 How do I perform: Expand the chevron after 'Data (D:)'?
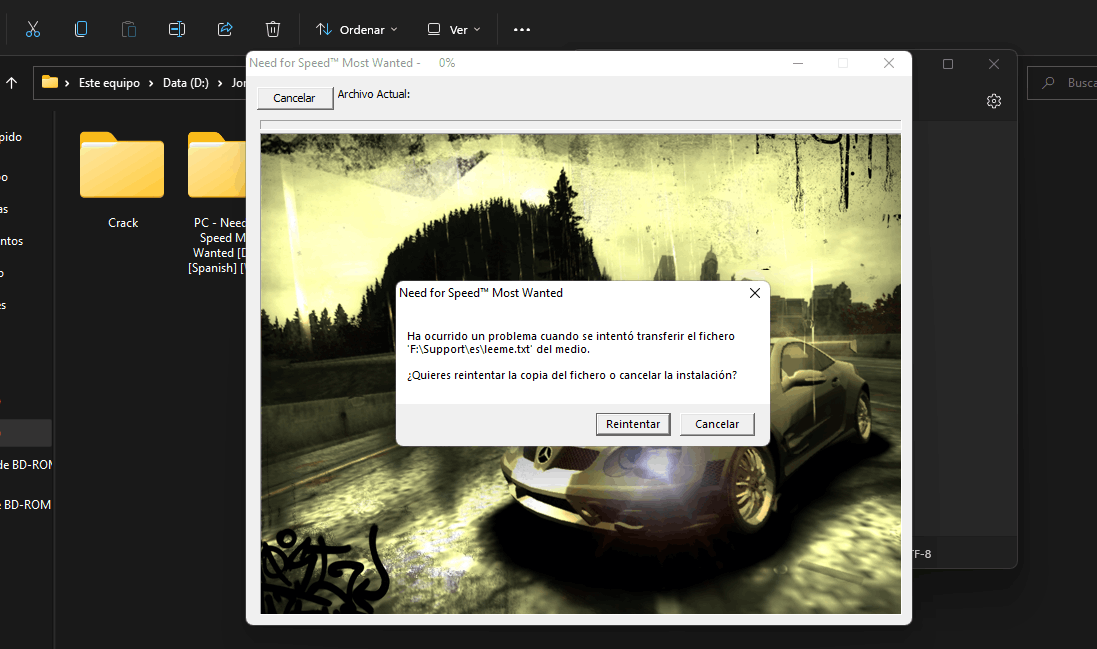coord(220,83)
